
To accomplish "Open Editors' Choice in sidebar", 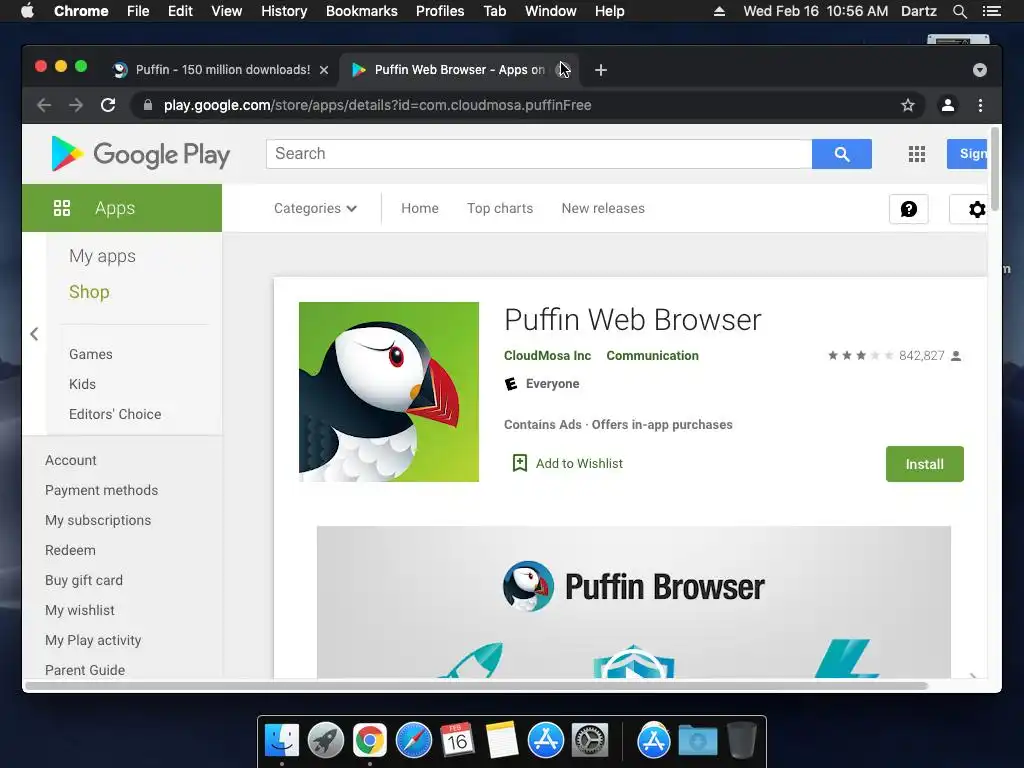I will click(115, 414).
